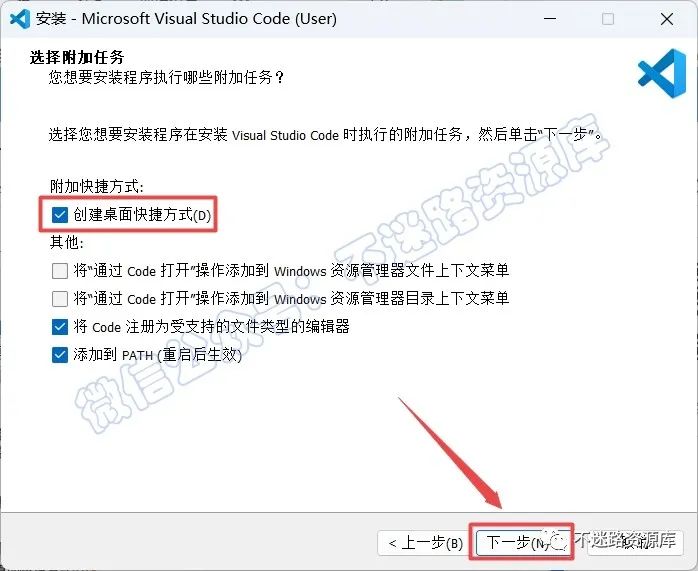This screenshot has width=698, height=571.
Task: Uncheck register Code as editor for supported file types
Action: point(60,327)
